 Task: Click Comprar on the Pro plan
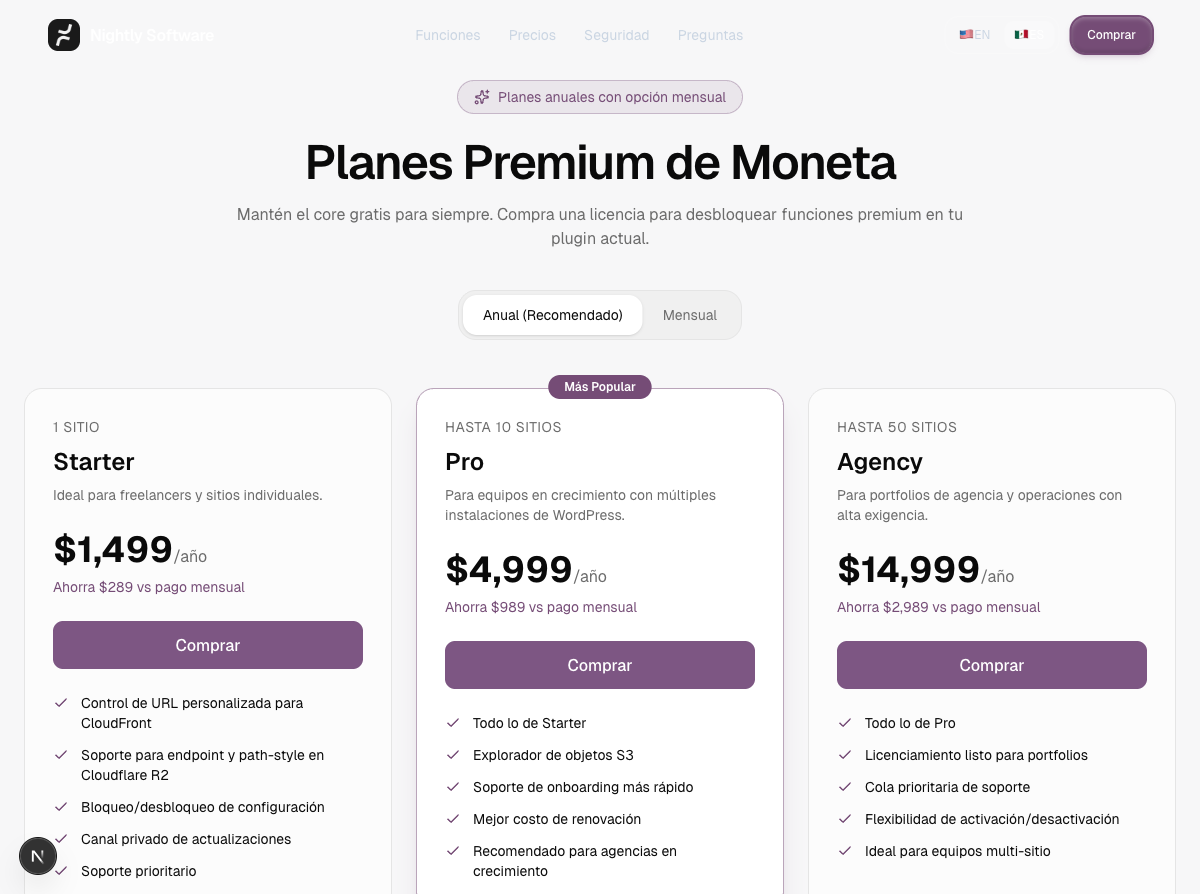pos(600,665)
